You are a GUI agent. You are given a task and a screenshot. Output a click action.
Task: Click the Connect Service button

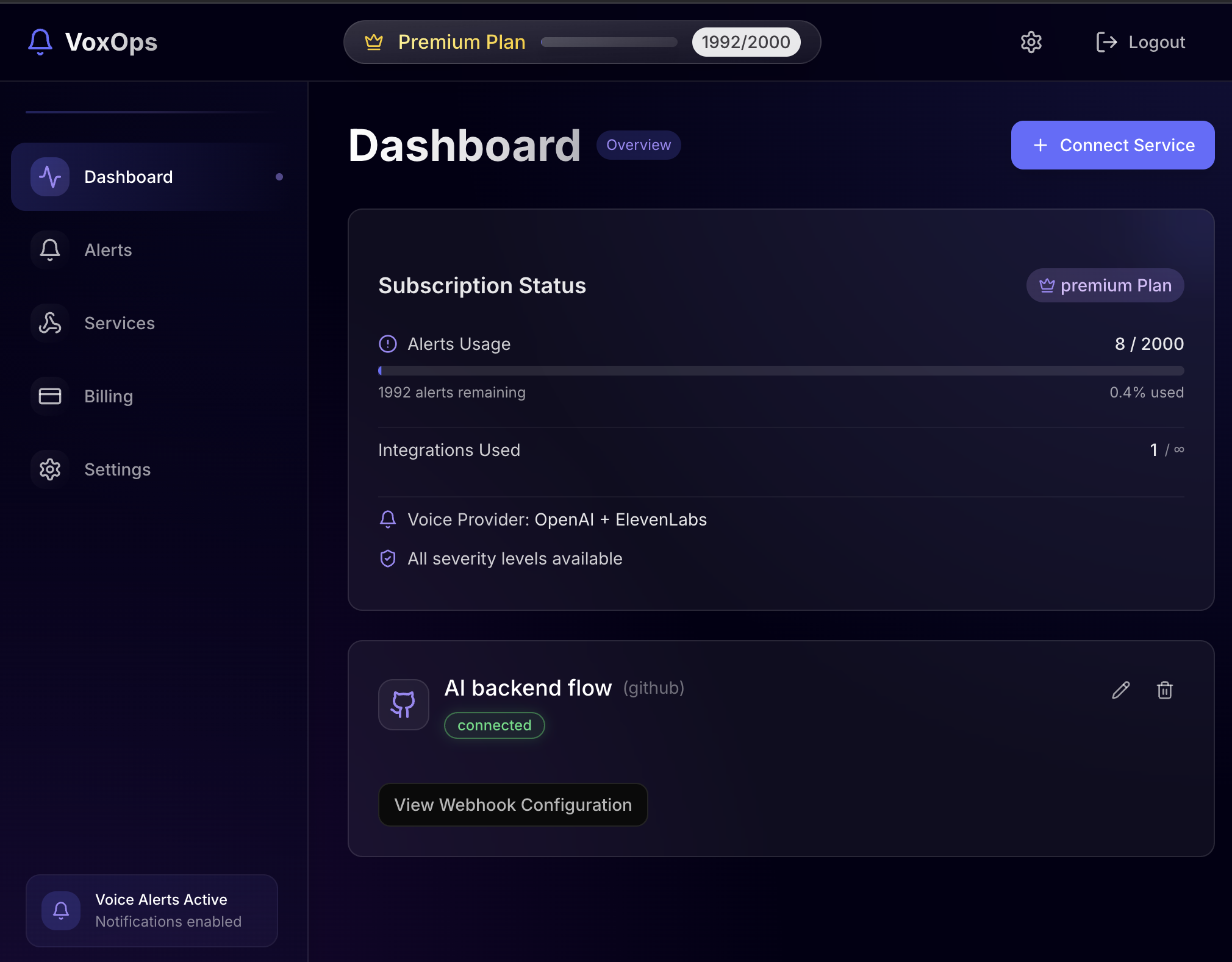pyautogui.click(x=1112, y=145)
